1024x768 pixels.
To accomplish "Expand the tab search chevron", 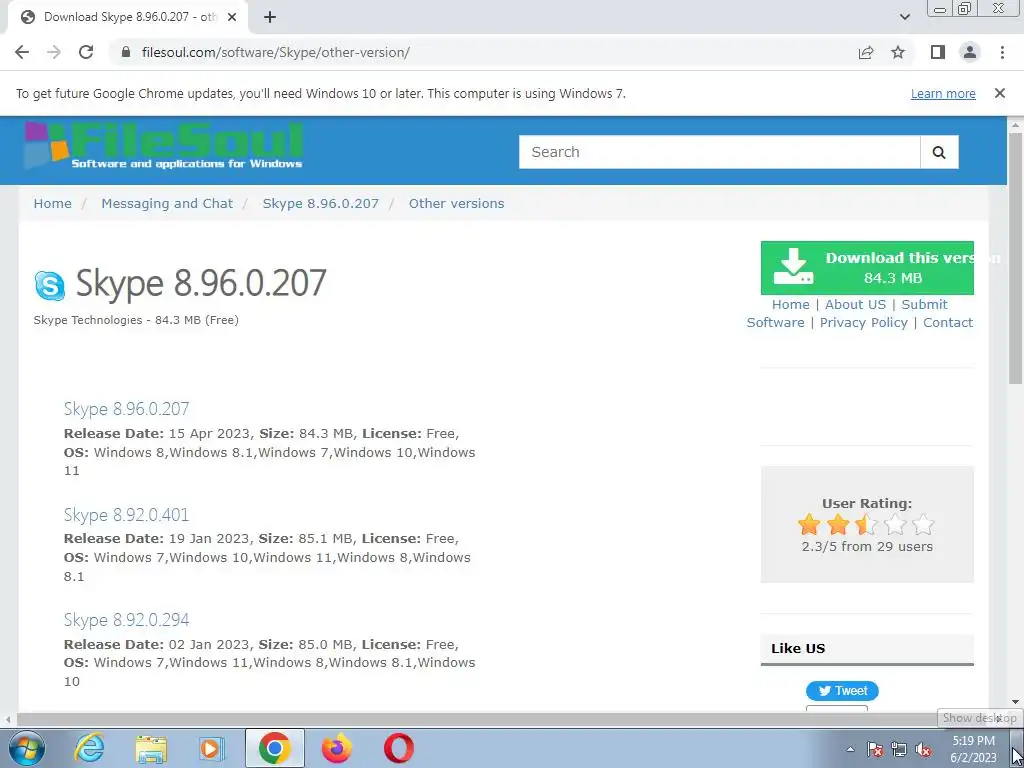I will pyautogui.click(x=904, y=18).
